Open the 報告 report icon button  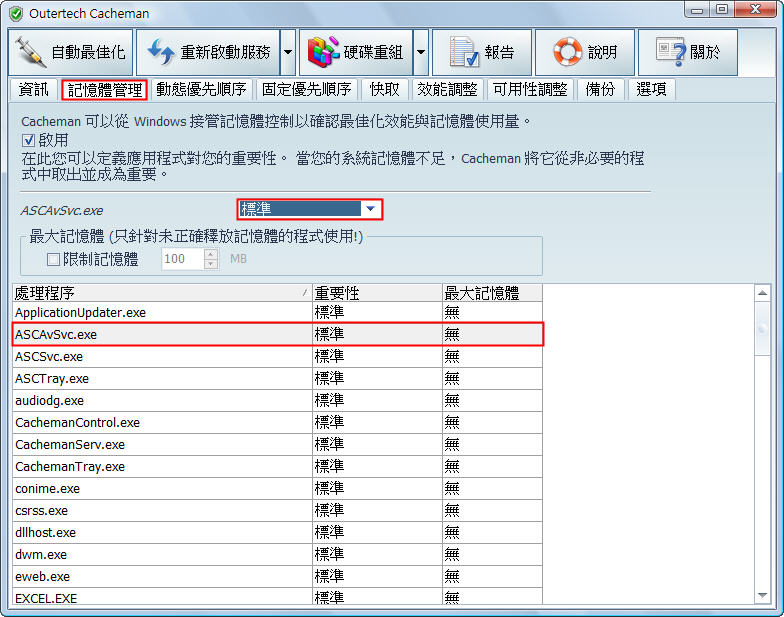click(x=463, y=51)
